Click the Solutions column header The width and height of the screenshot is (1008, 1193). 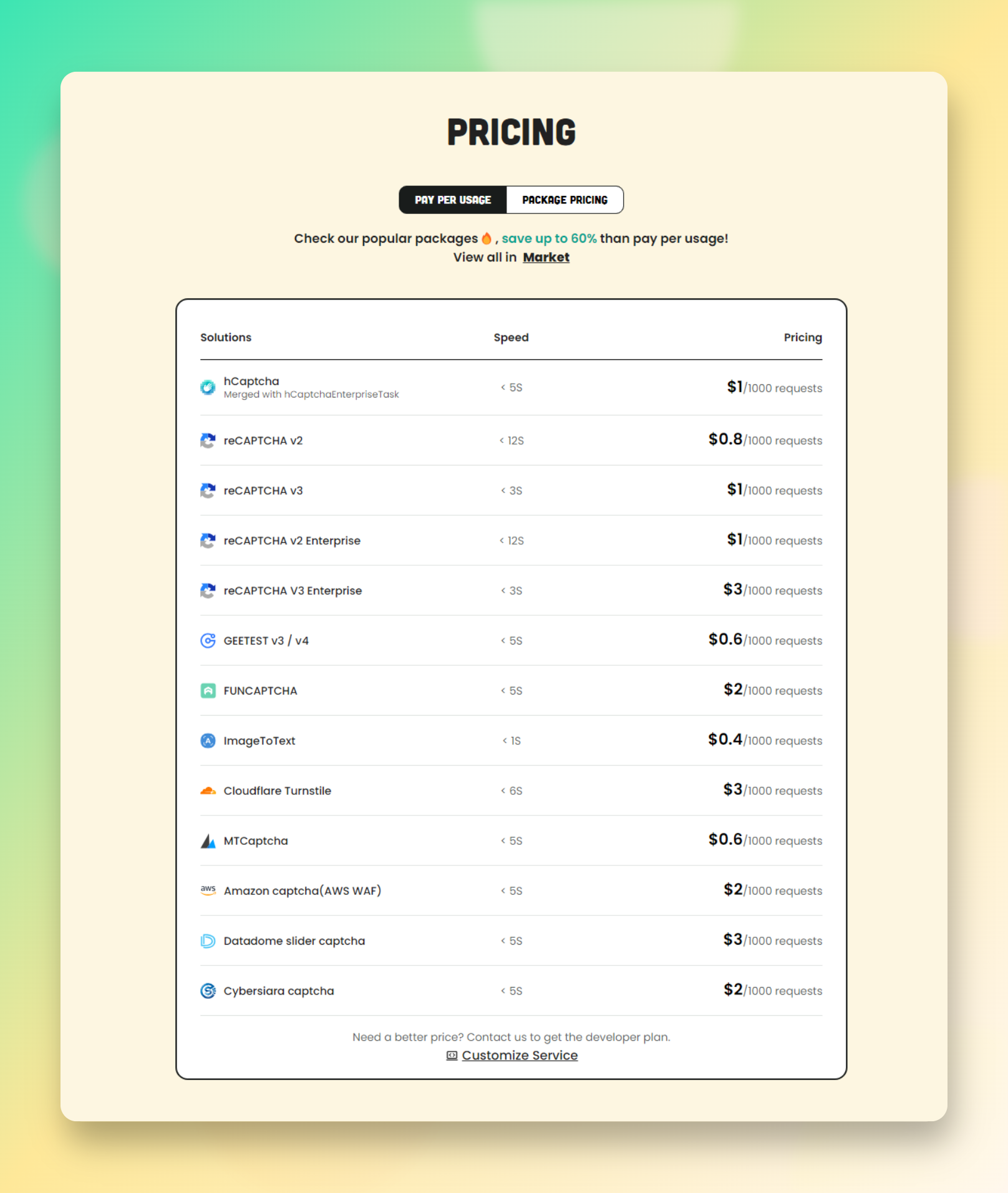tap(226, 337)
